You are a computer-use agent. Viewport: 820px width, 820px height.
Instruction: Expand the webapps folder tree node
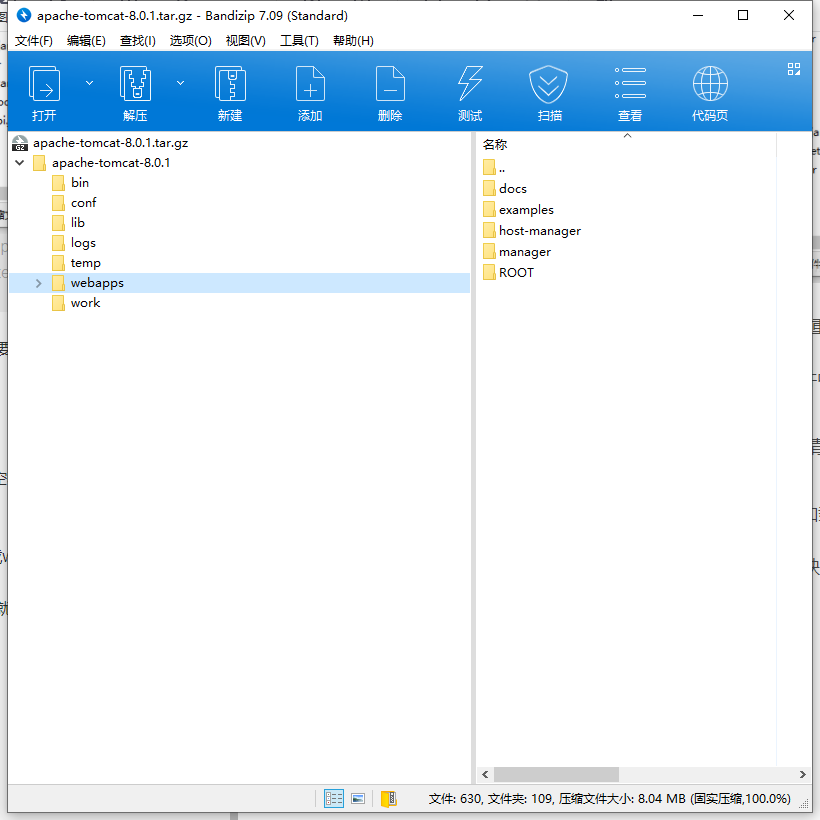(39, 283)
